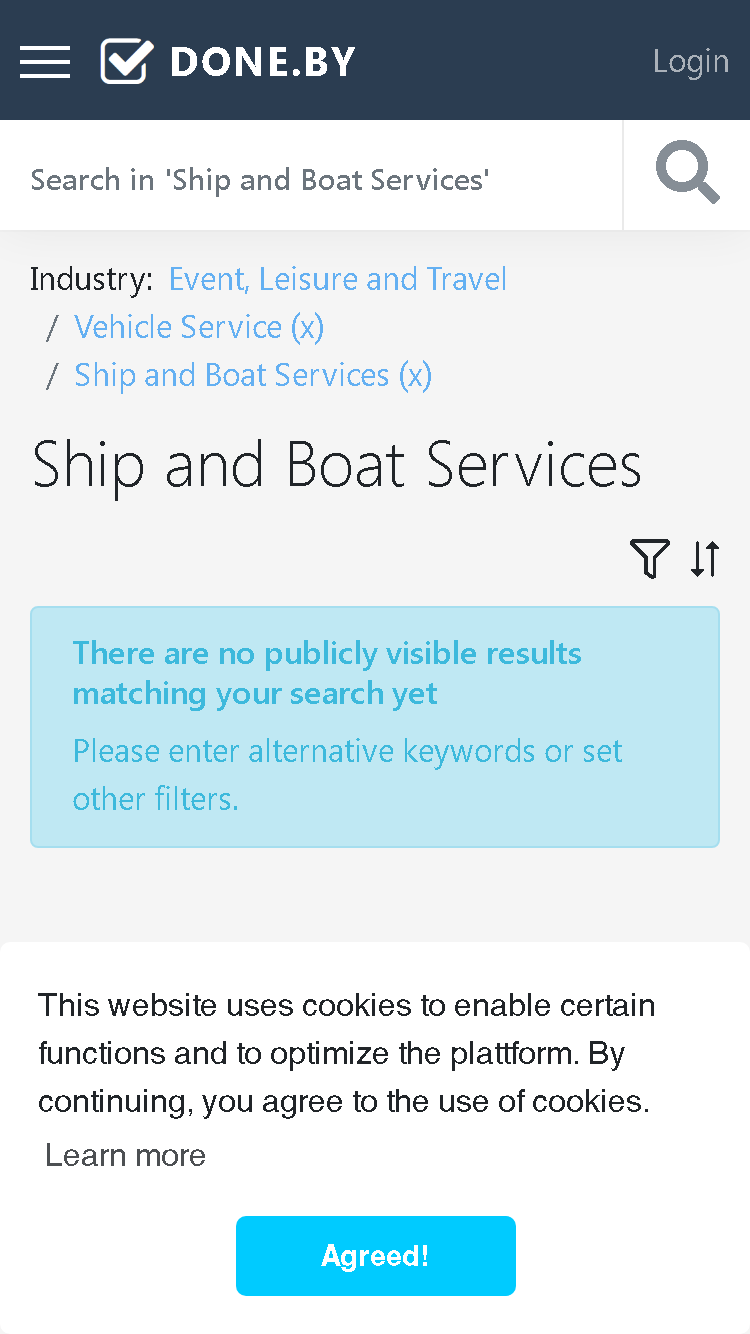Screen dimensions: 750x1334
Task: Remove Ship and Boat Services filter (x)
Action: 415,375
